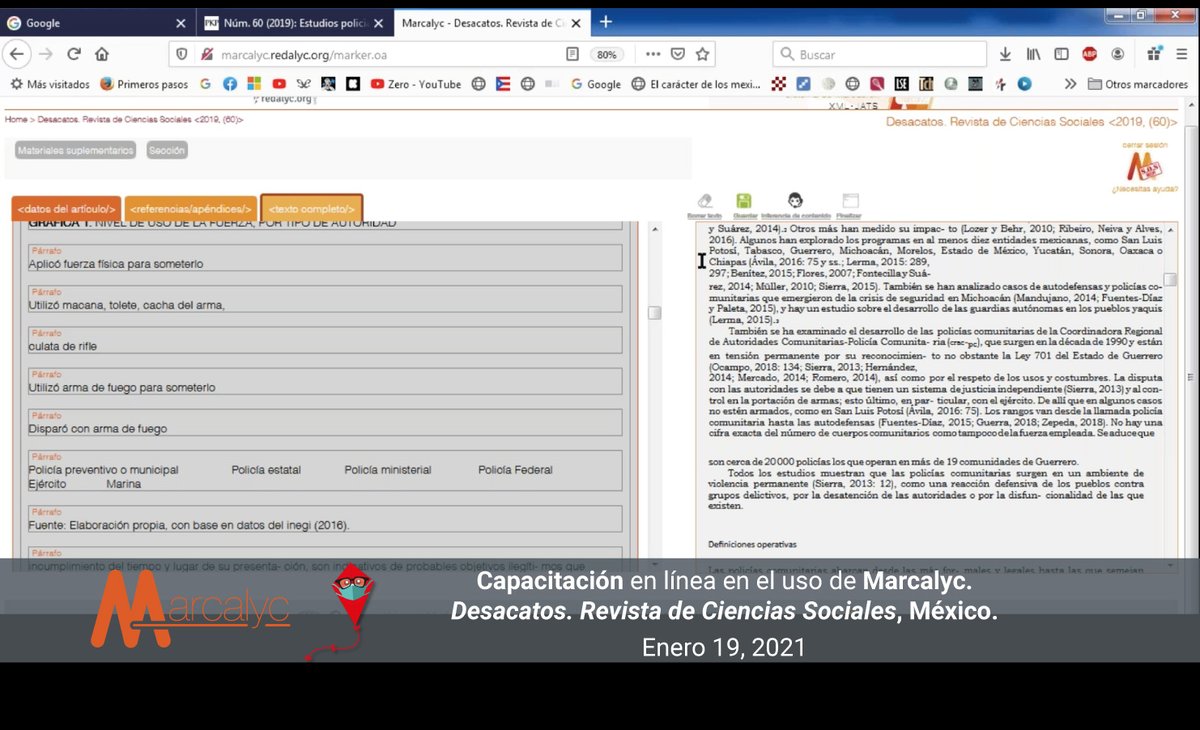Go to Firefox home page
Screen dimensions: 1200x730
pyautogui.click(x=102, y=54)
